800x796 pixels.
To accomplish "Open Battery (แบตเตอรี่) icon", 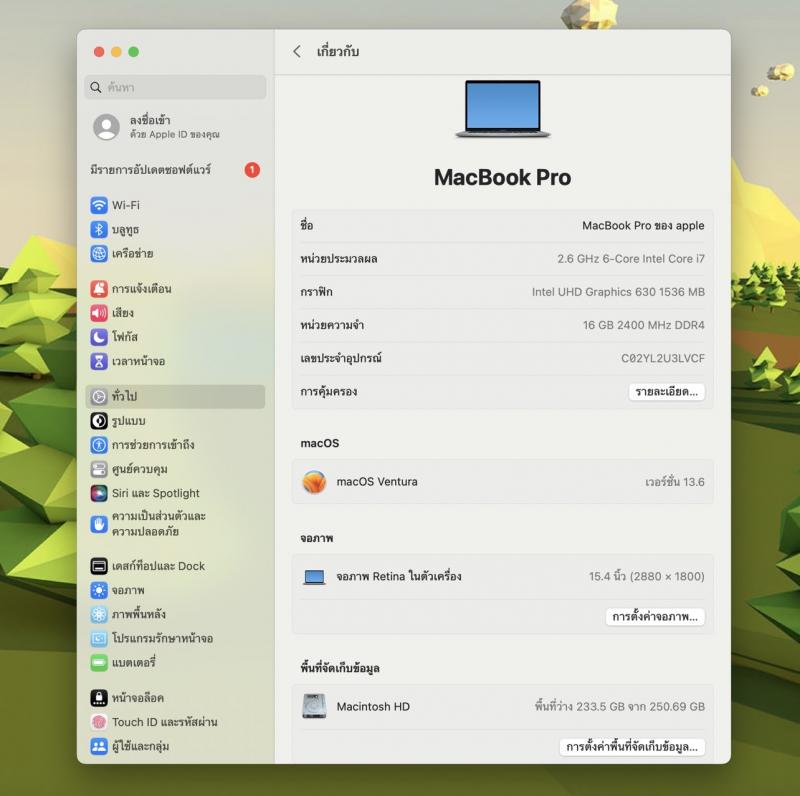I will point(99,662).
